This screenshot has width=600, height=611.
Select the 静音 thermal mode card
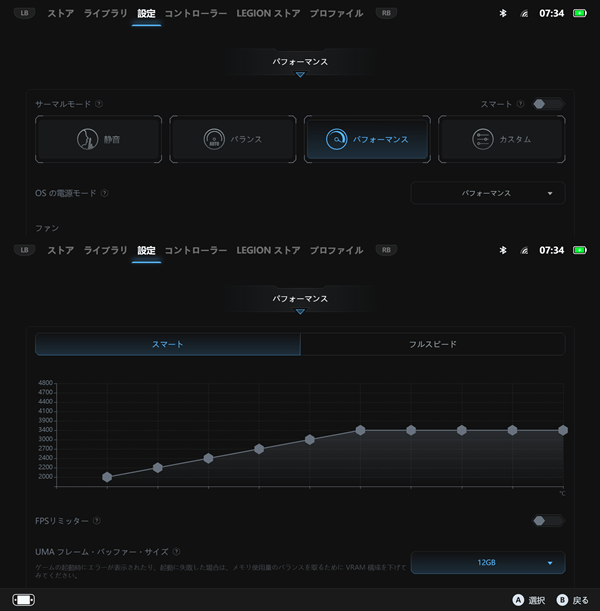tap(98, 139)
